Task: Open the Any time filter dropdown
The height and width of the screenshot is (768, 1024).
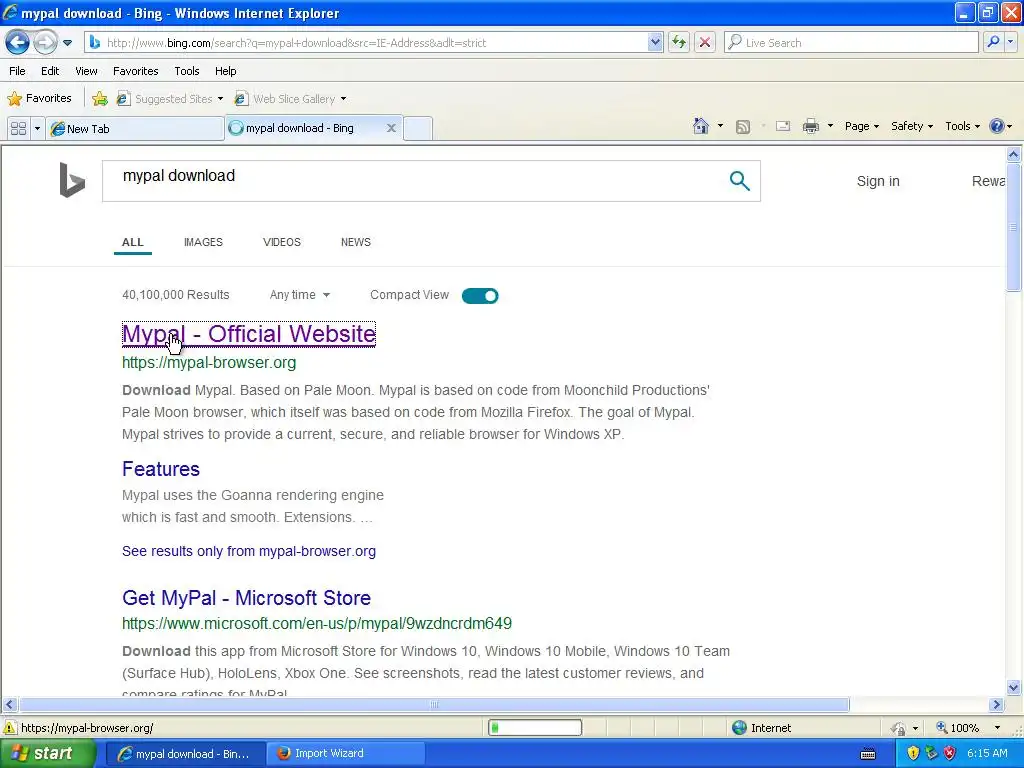Action: coord(300,295)
